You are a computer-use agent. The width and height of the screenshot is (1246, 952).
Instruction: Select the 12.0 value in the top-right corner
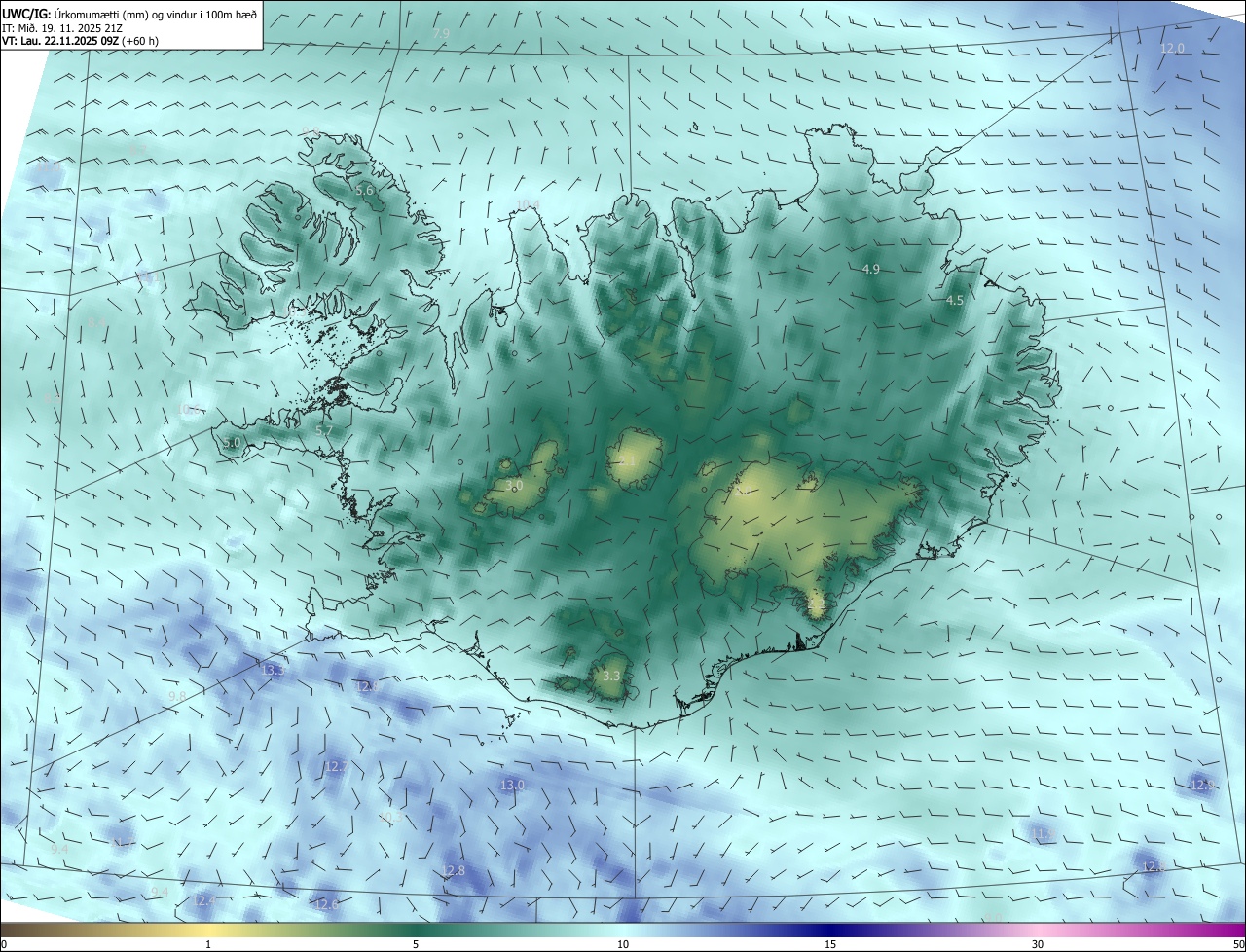1172,48
